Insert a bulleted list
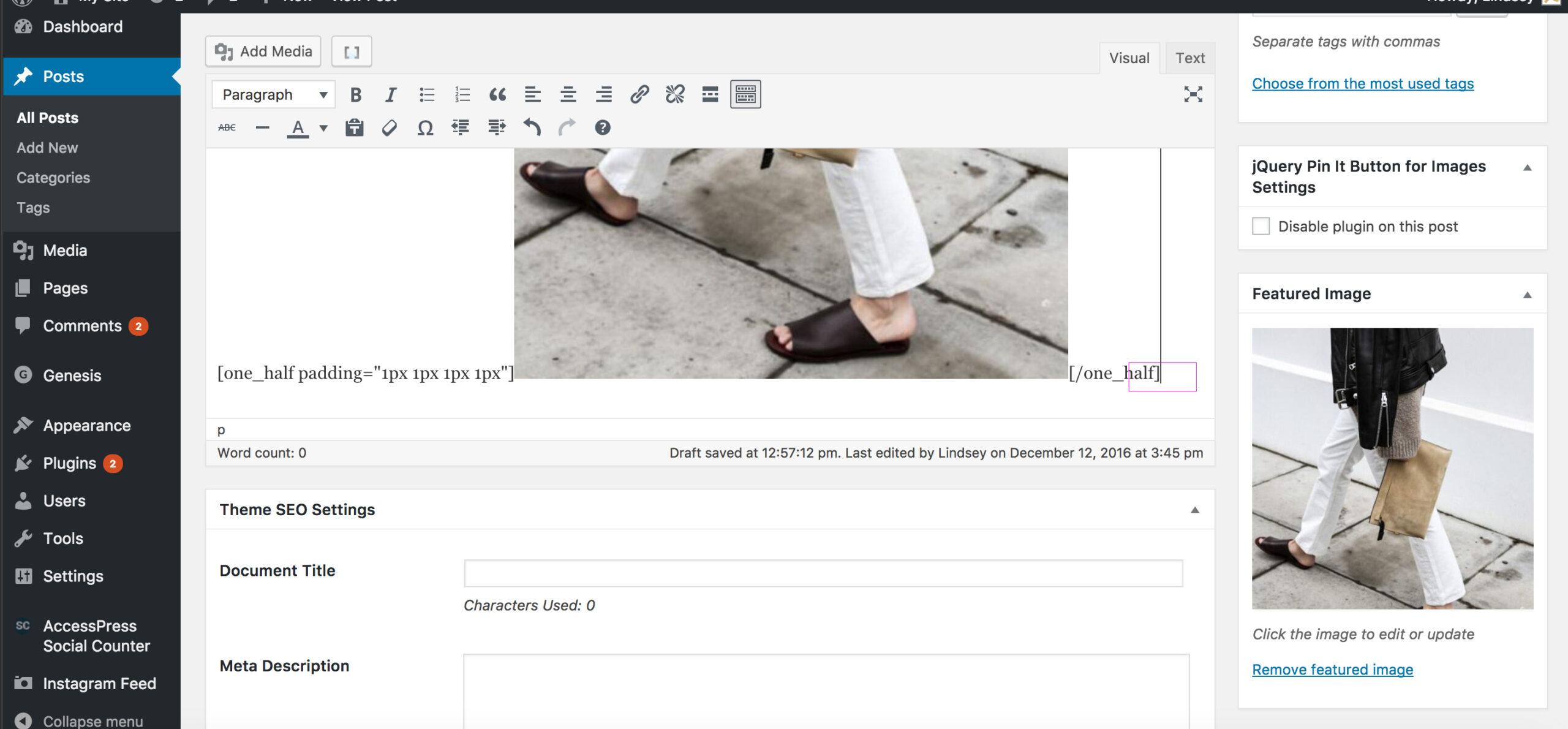This screenshot has width=1568, height=729. click(x=426, y=94)
